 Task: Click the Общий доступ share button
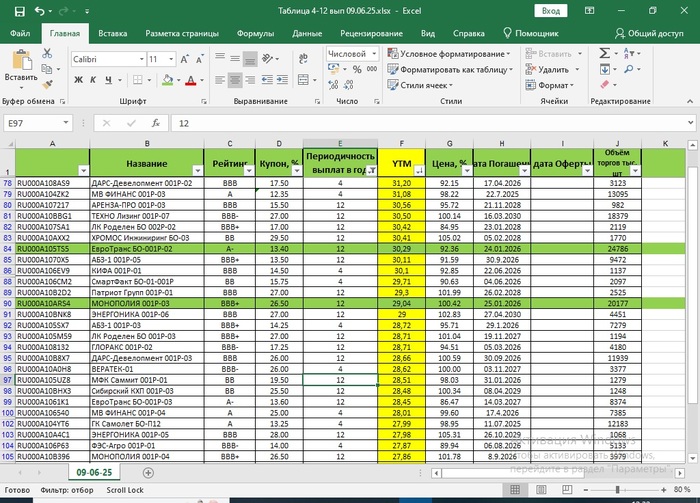pos(648,33)
